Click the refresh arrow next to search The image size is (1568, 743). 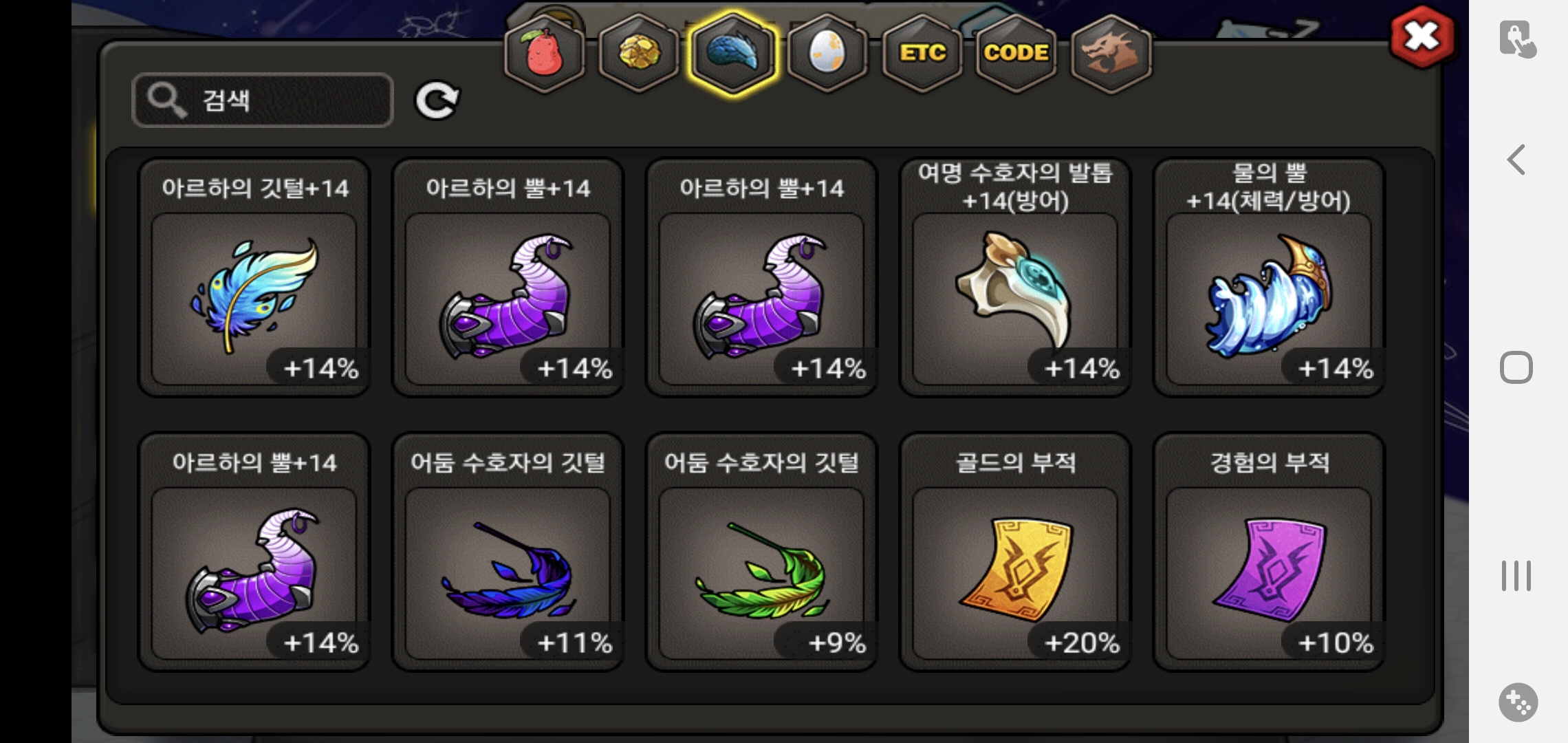point(437,101)
